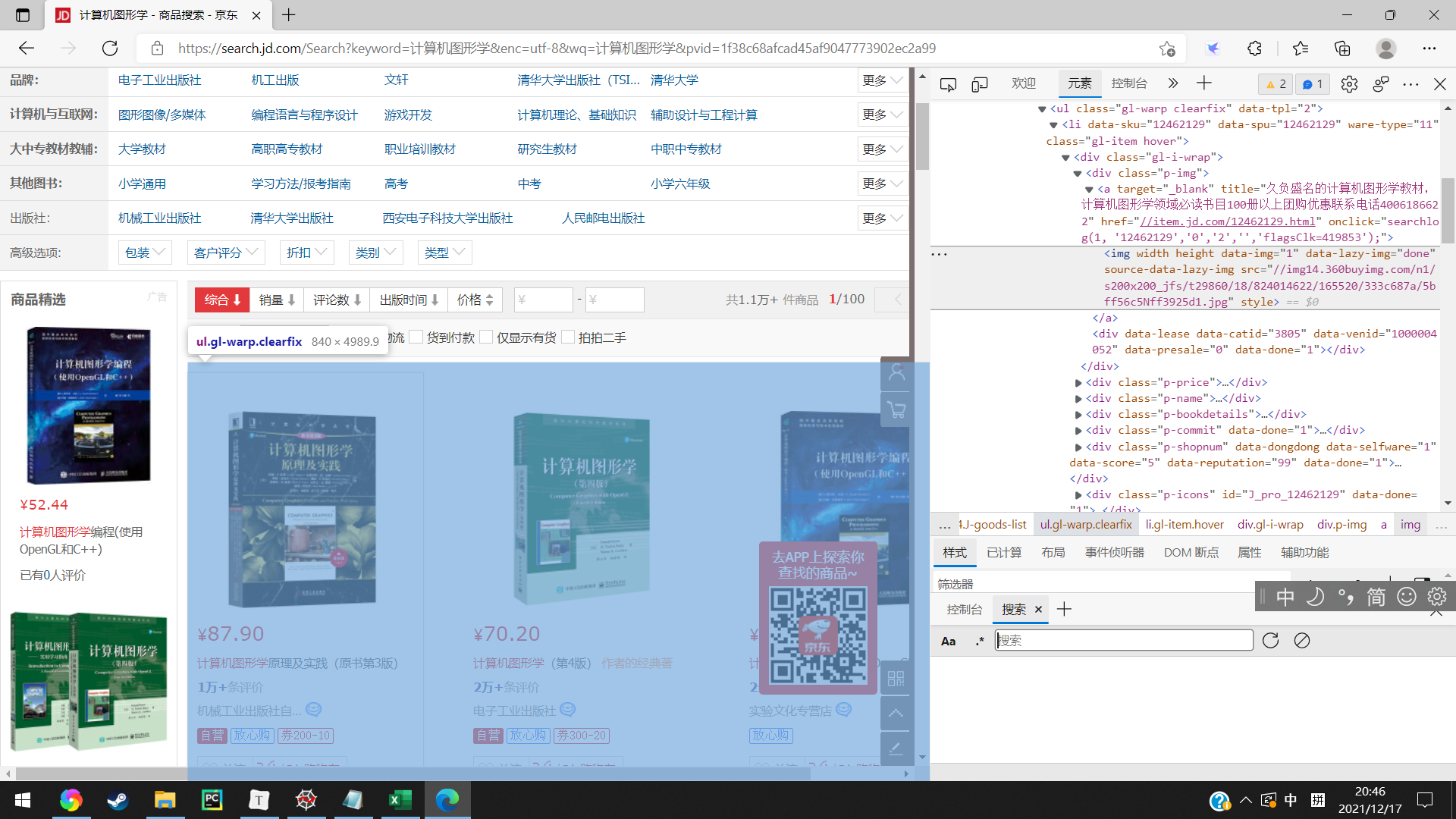The image size is (1456, 819).
Task: Click the item.jd.com/12462129.html href link
Action: coord(1228,221)
